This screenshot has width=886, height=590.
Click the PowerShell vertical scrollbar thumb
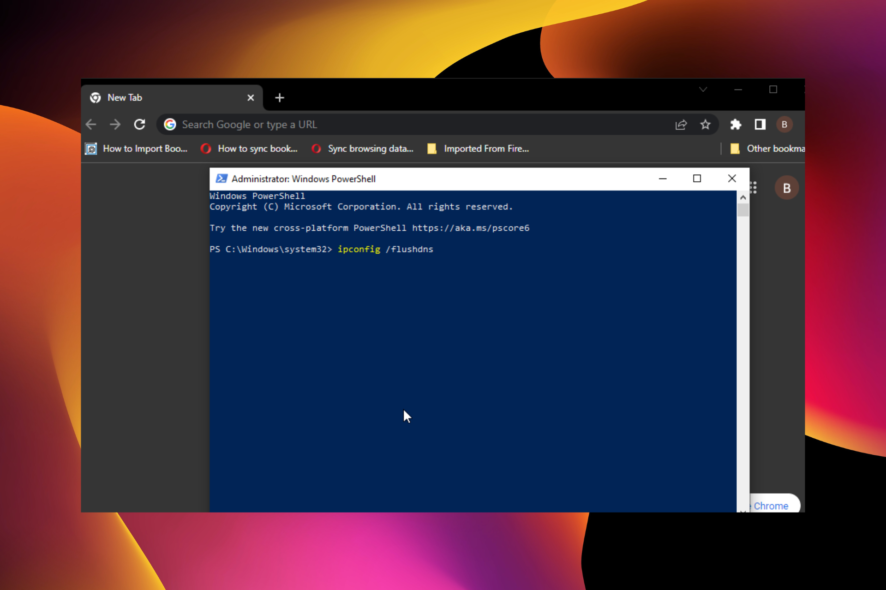click(743, 210)
